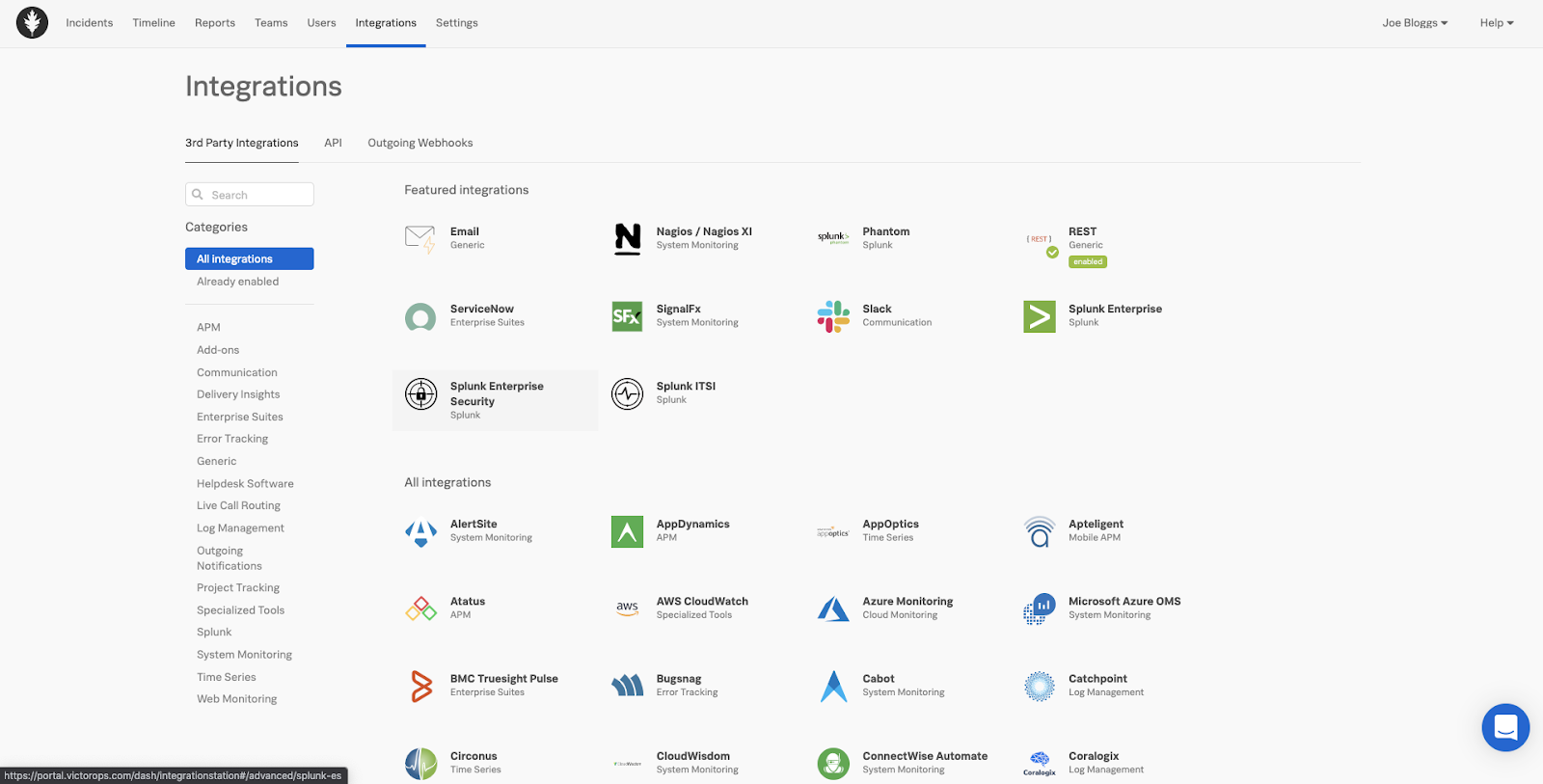
Task: Click the AppDynamics icon
Action: coord(627,531)
